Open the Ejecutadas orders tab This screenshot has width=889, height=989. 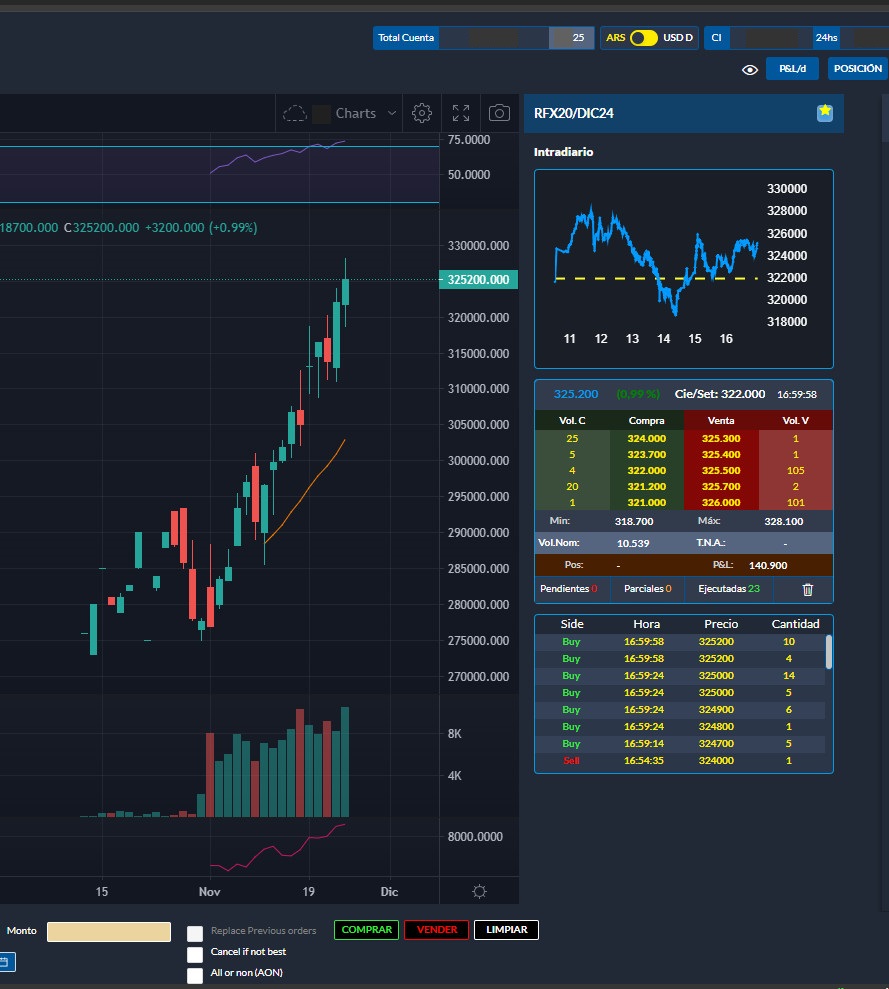[729, 588]
